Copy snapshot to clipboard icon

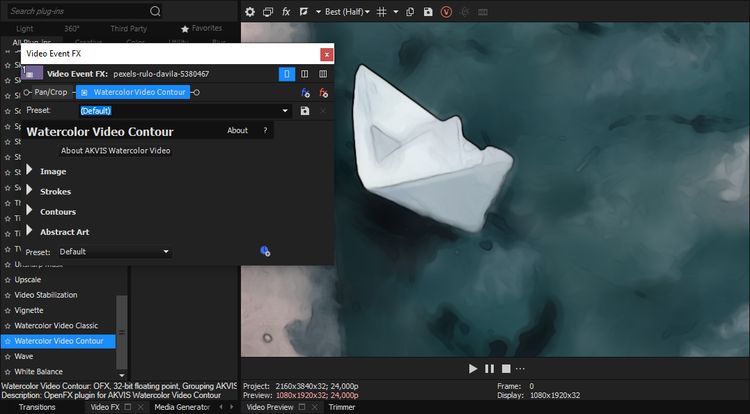pos(410,12)
